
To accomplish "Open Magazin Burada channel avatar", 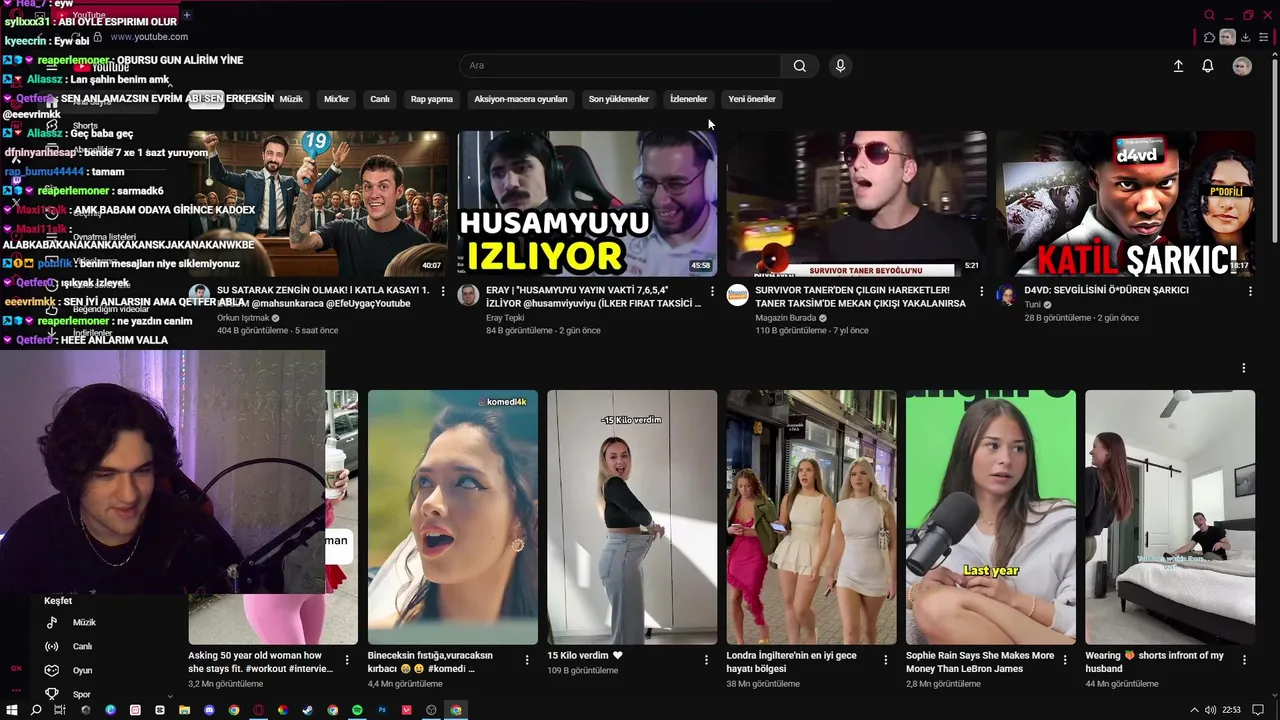I will 737,295.
